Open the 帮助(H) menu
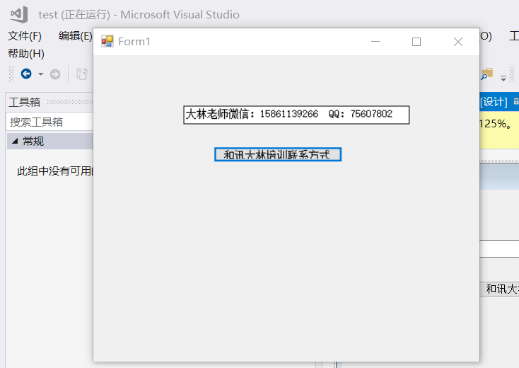519x368 pixels. 26,54
